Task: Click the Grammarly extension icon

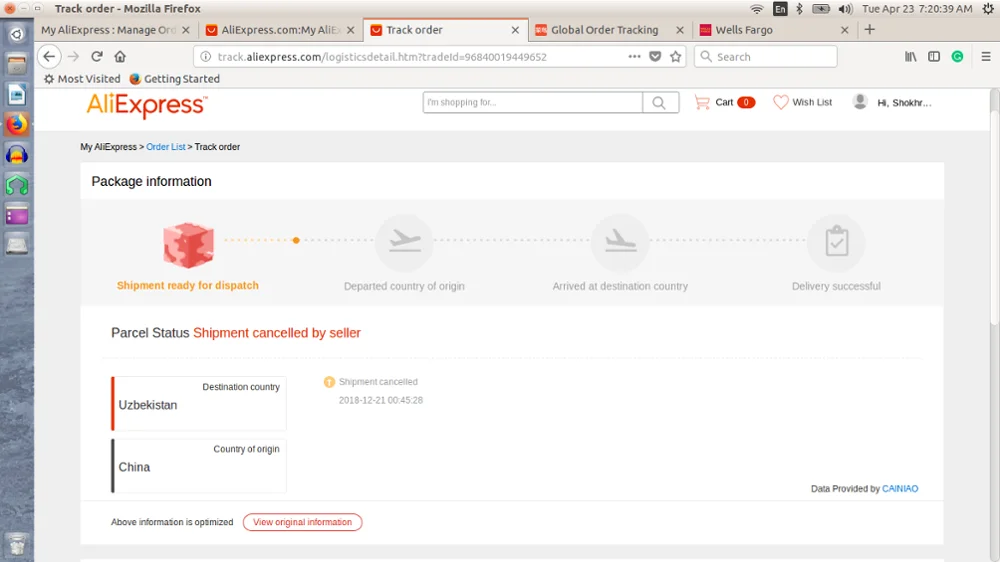Action: (957, 57)
